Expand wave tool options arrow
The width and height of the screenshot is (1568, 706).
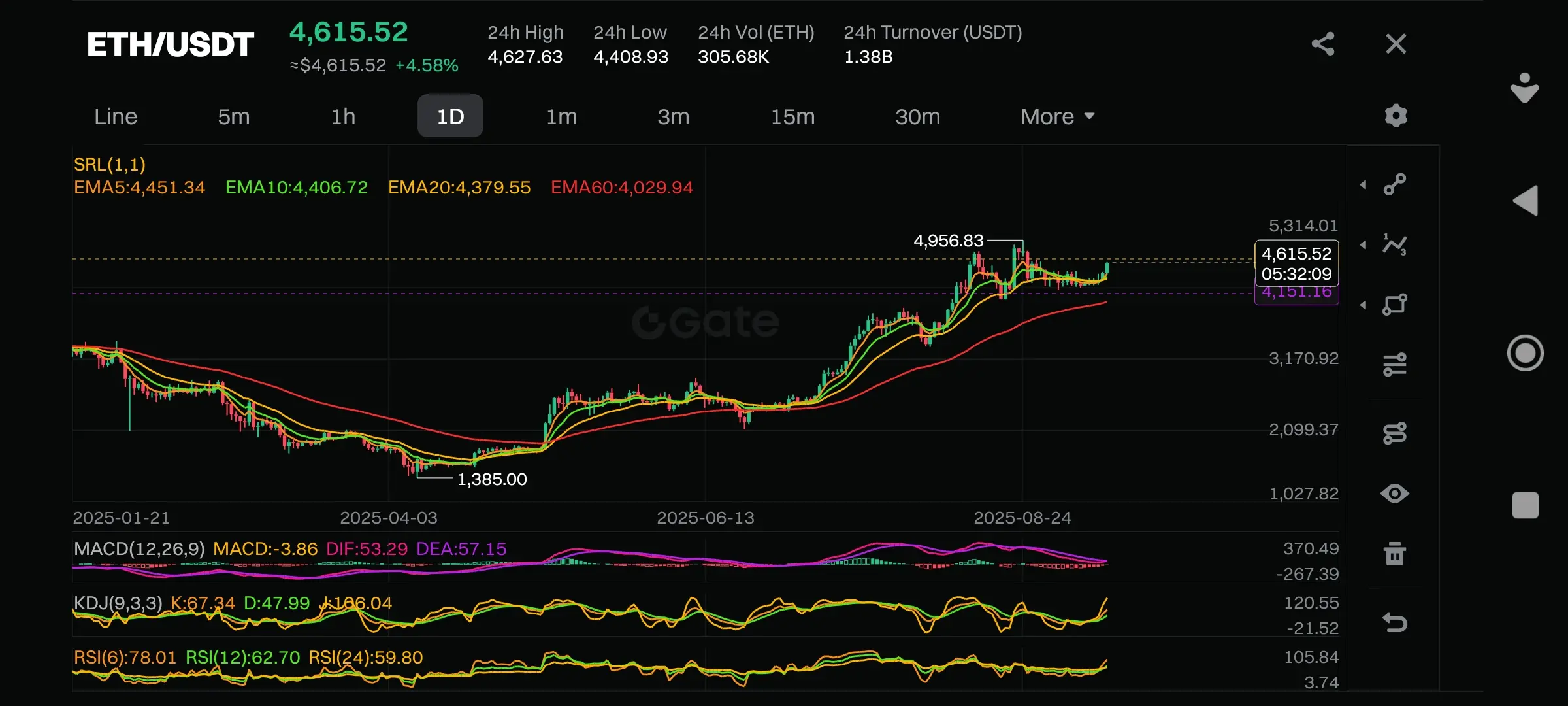point(1364,245)
